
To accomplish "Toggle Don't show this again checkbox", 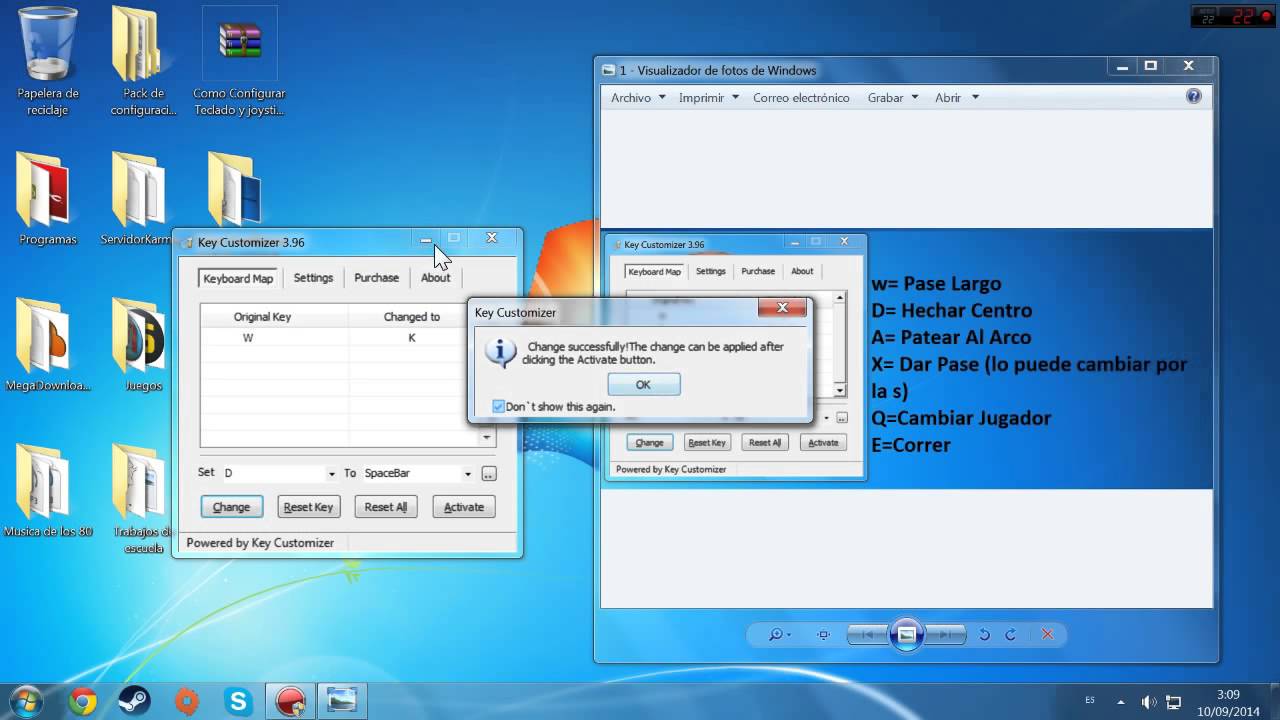I will (x=498, y=407).
